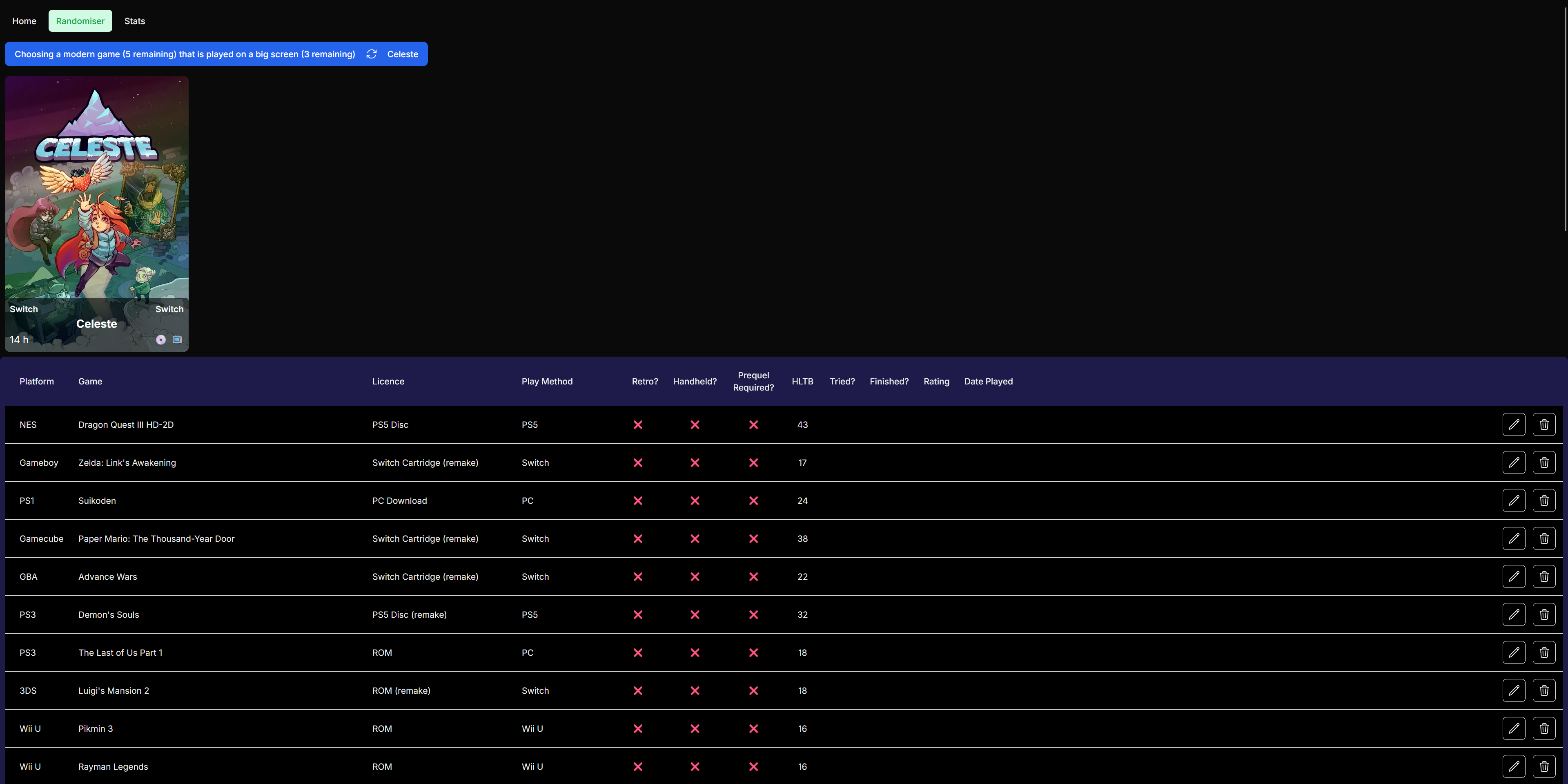This screenshot has height=784, width=1568.
Task: Click the HLTB value 43
Action: click(802, 424)
